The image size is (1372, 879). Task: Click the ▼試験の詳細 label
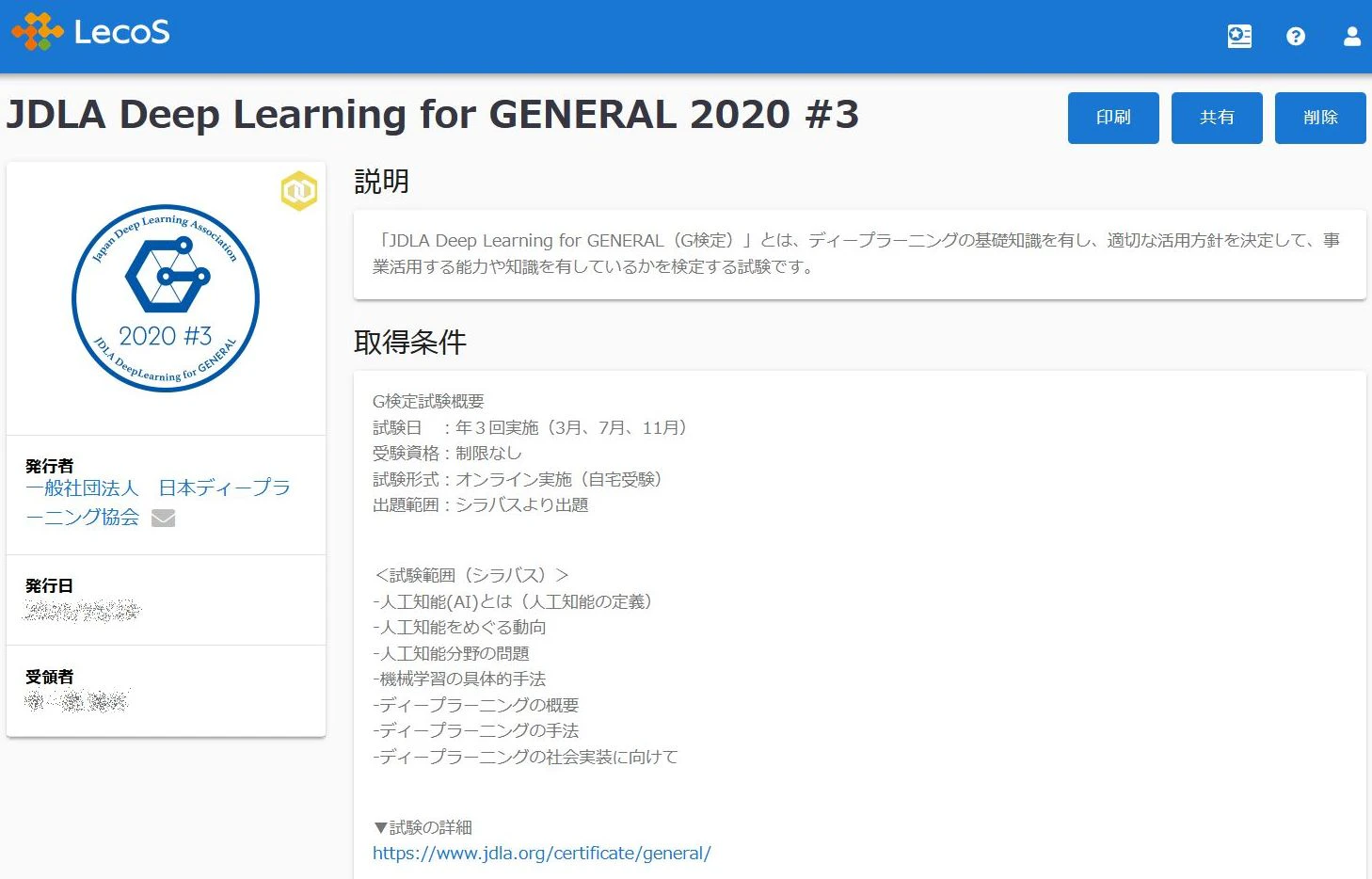[423, 828]
